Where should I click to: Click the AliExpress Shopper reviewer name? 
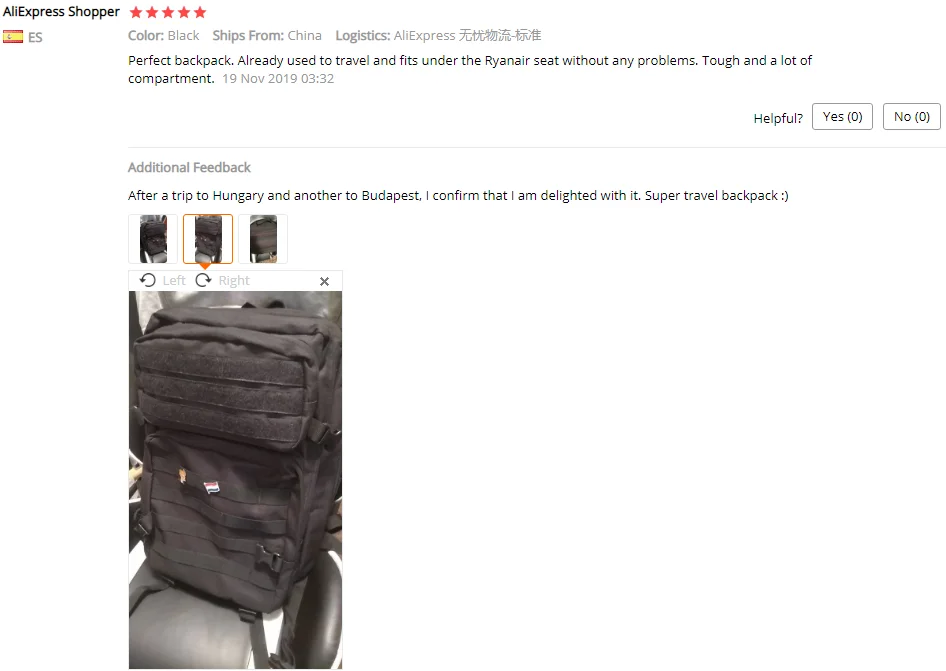[x=62, y=12]
